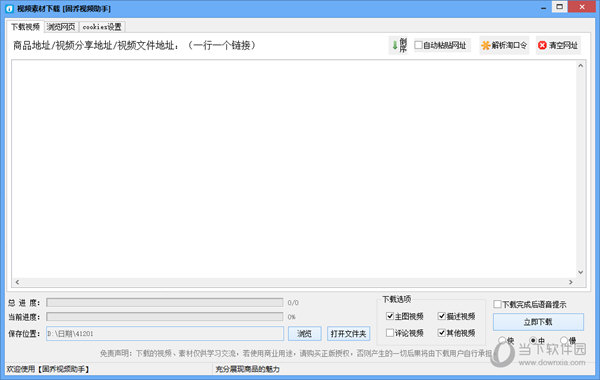This screenshot has height=380, width=600.
Task: Click the 保存位置 path field
Action: click(x=165, y=334)
